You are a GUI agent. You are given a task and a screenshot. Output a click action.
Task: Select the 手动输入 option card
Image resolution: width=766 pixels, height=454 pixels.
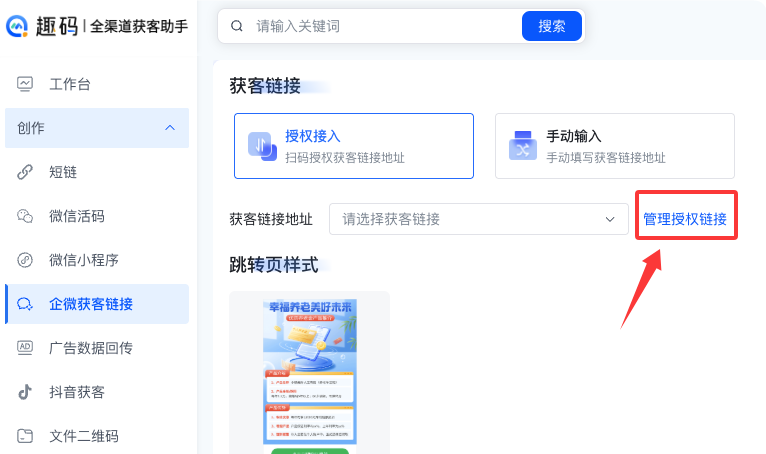tap(615, 146)
